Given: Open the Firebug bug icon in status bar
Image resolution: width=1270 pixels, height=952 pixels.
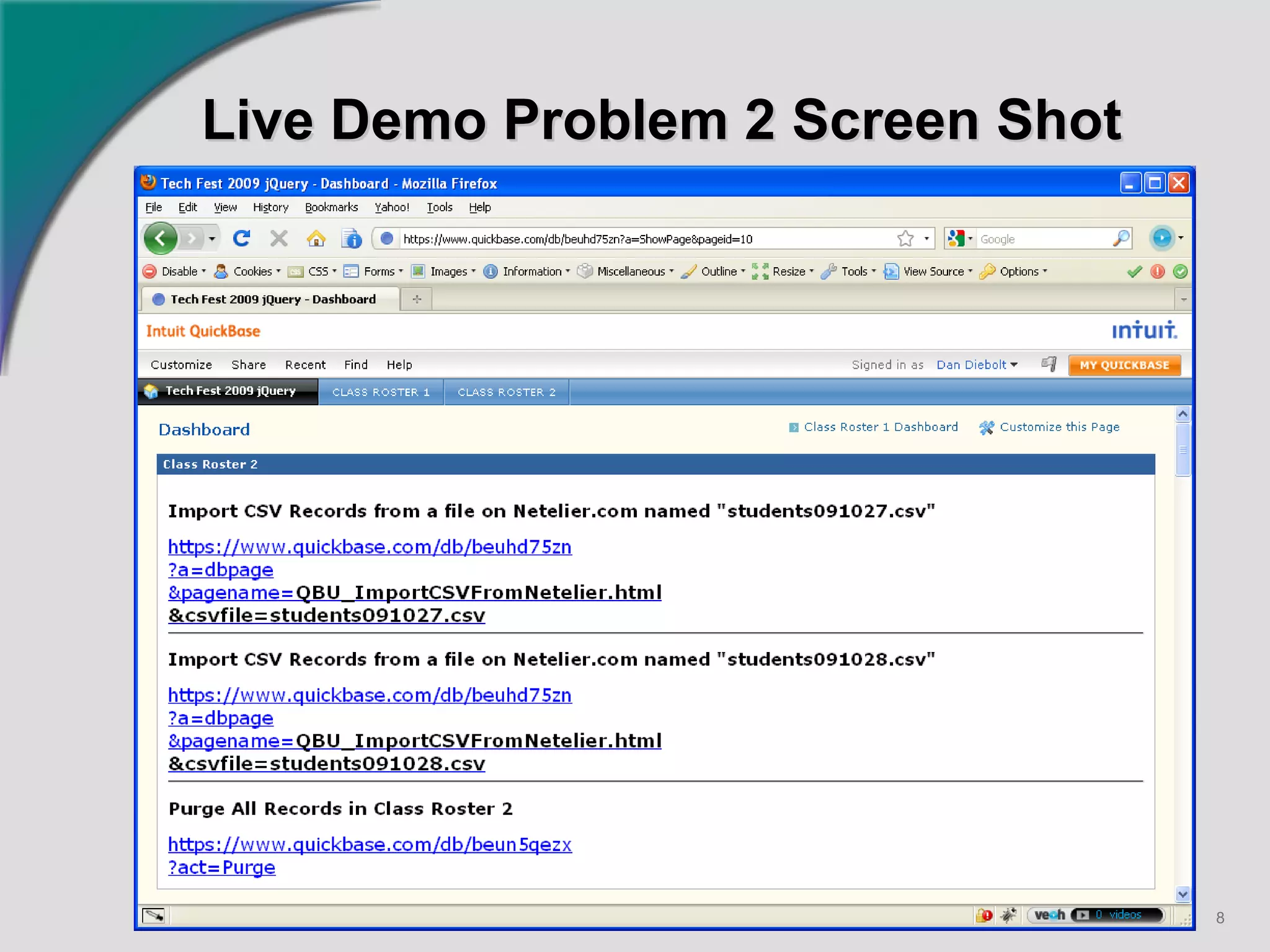Looking at the screenshot, I should pos(1008,915).
